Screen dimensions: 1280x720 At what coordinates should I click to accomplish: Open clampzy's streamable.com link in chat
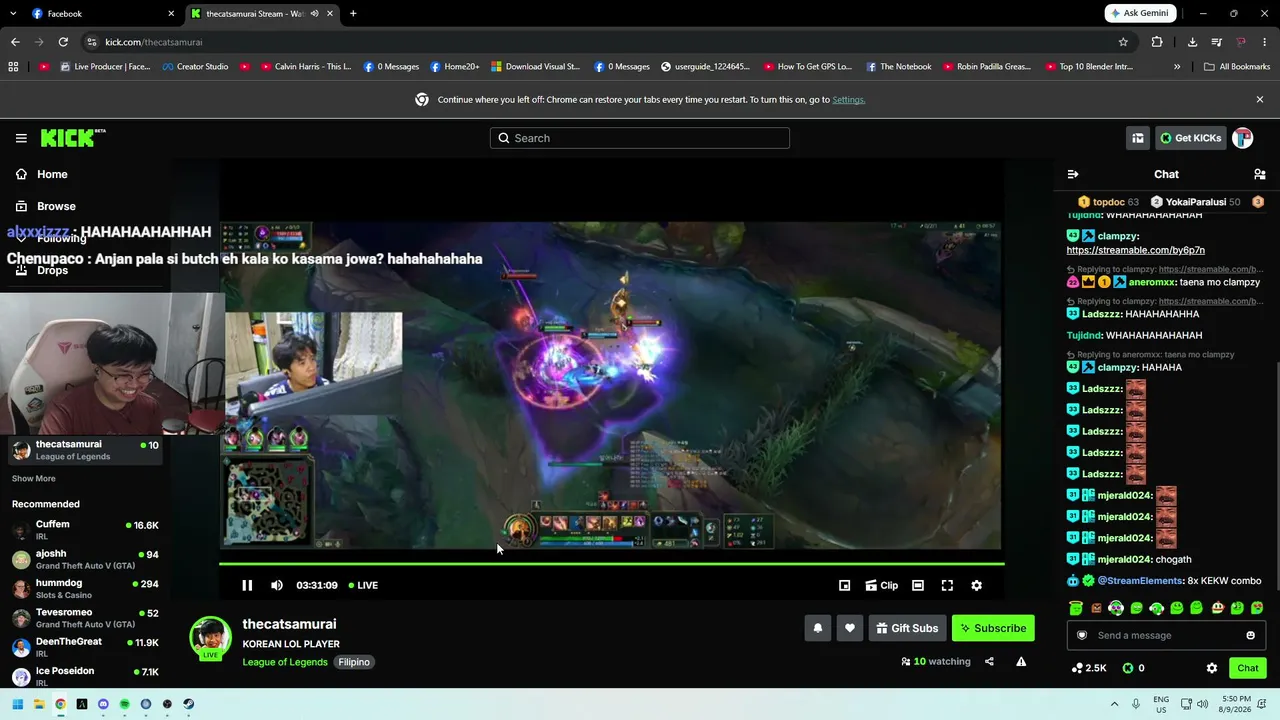tap(1136, 250)
